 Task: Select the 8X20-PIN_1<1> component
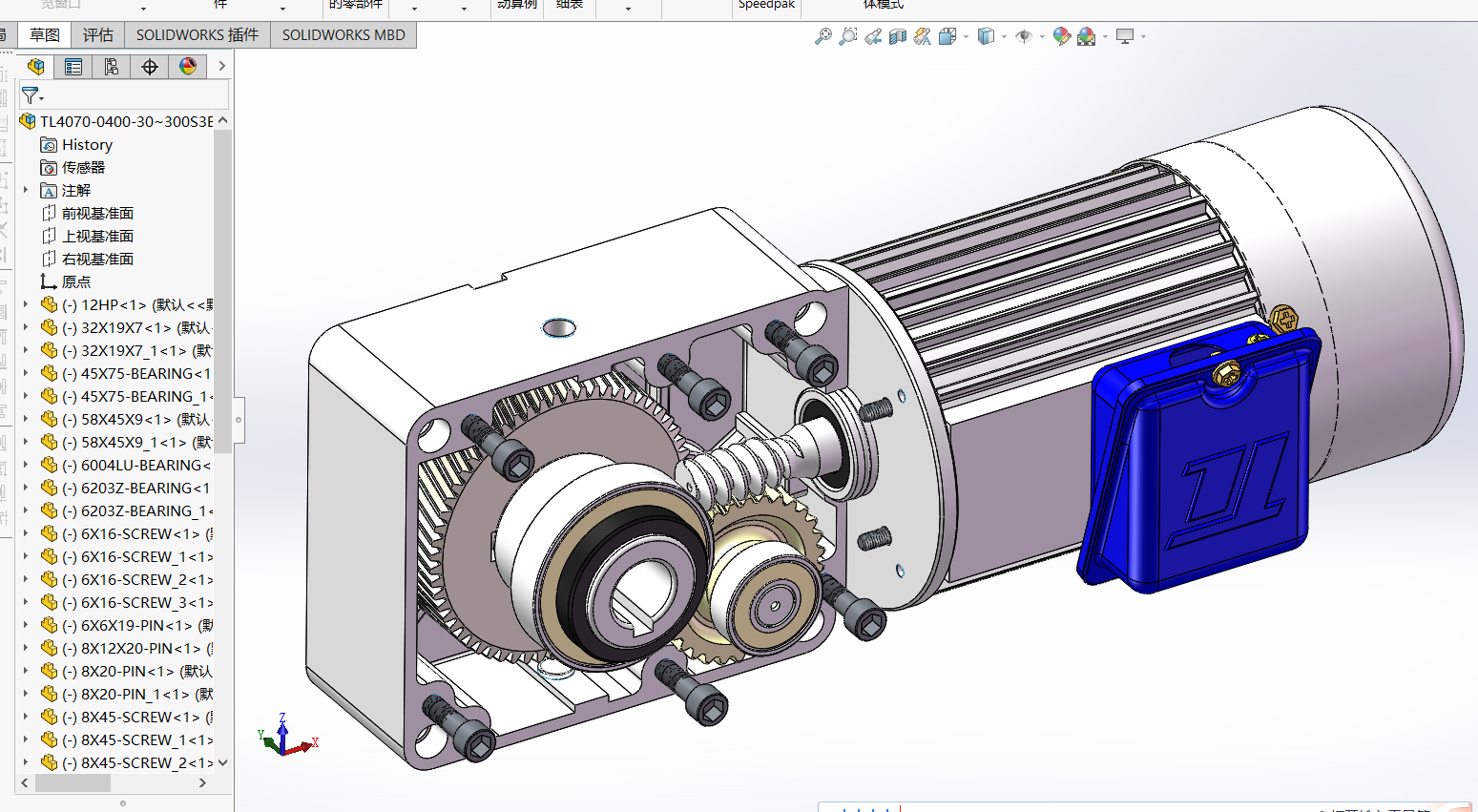(x=127, y=694)
